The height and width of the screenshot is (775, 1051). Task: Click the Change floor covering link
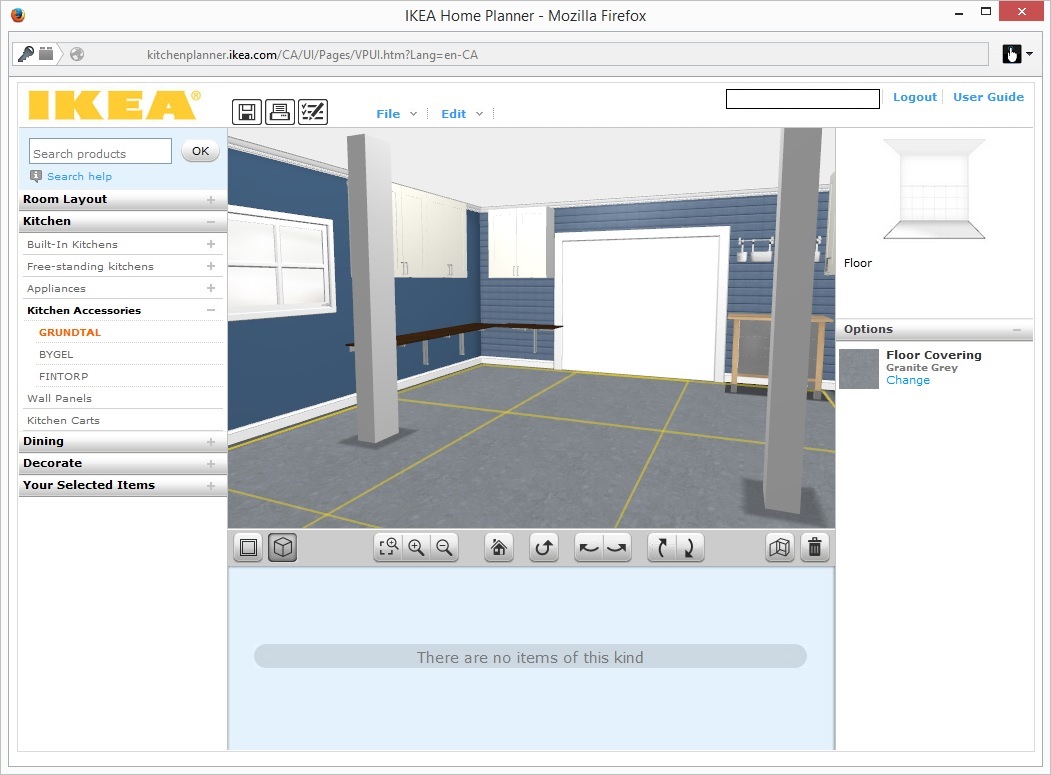pyautogui.click(x=908, y=380)
